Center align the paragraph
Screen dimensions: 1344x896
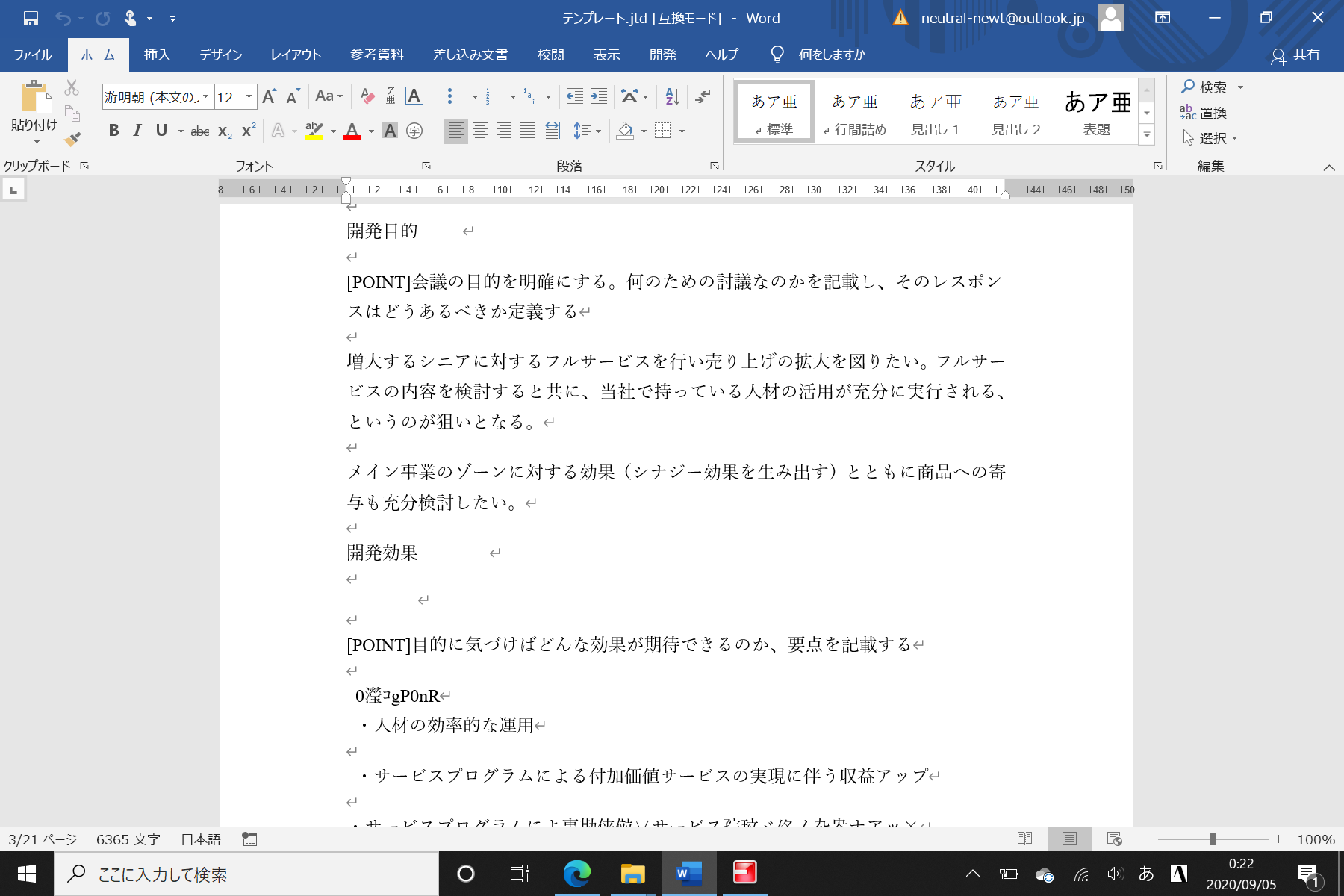(x=480, y=131)
